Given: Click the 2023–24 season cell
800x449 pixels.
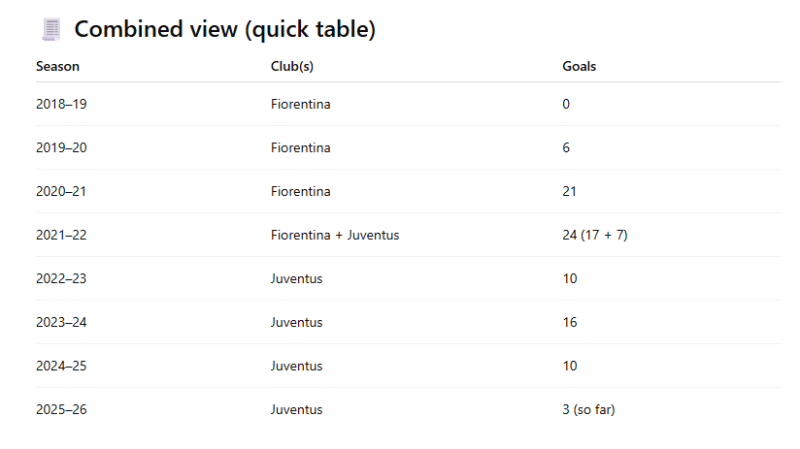Looking at the screenshot, I should click(x=61, y=322).
